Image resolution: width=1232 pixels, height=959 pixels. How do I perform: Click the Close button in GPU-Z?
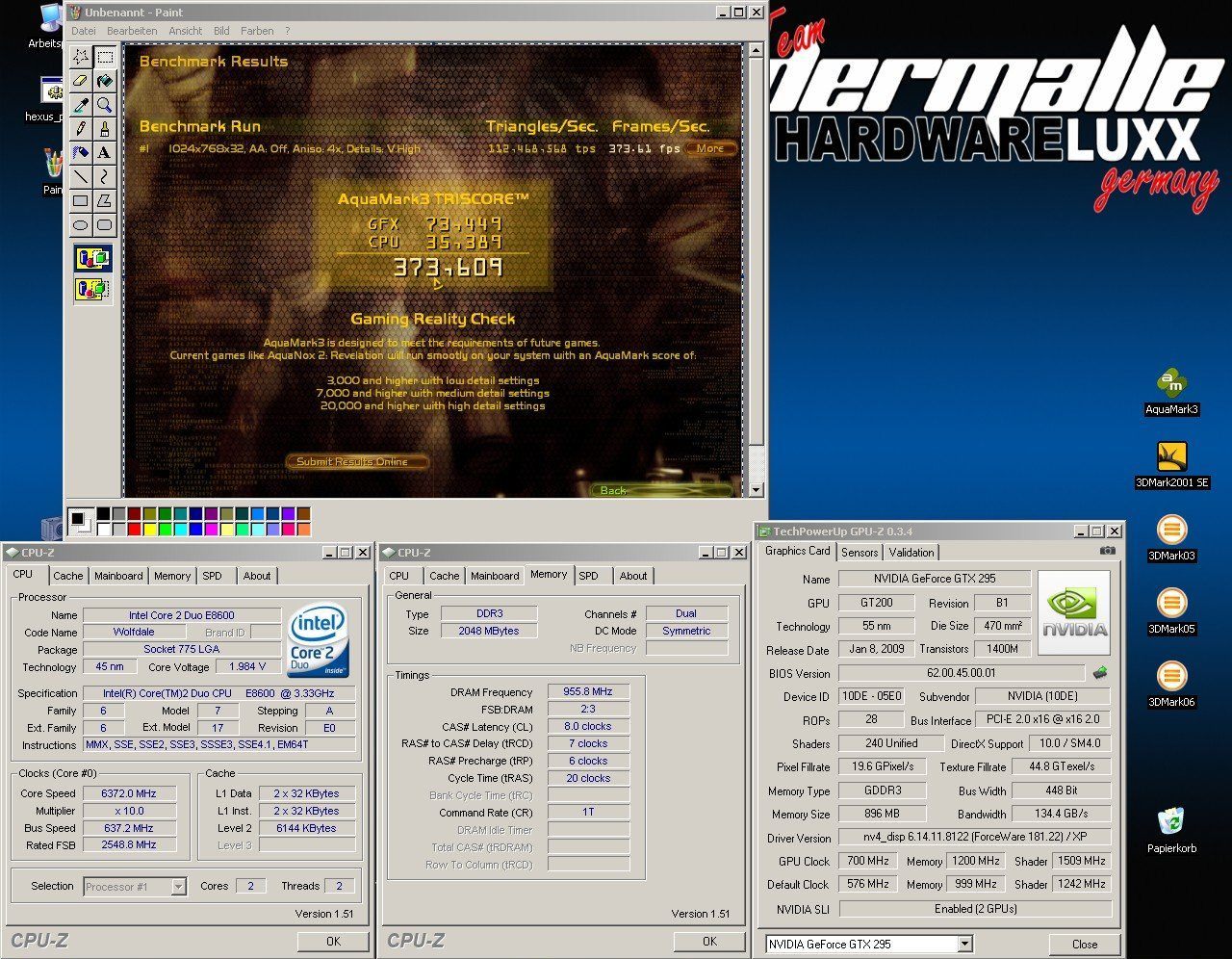[x=1085, y=945]
